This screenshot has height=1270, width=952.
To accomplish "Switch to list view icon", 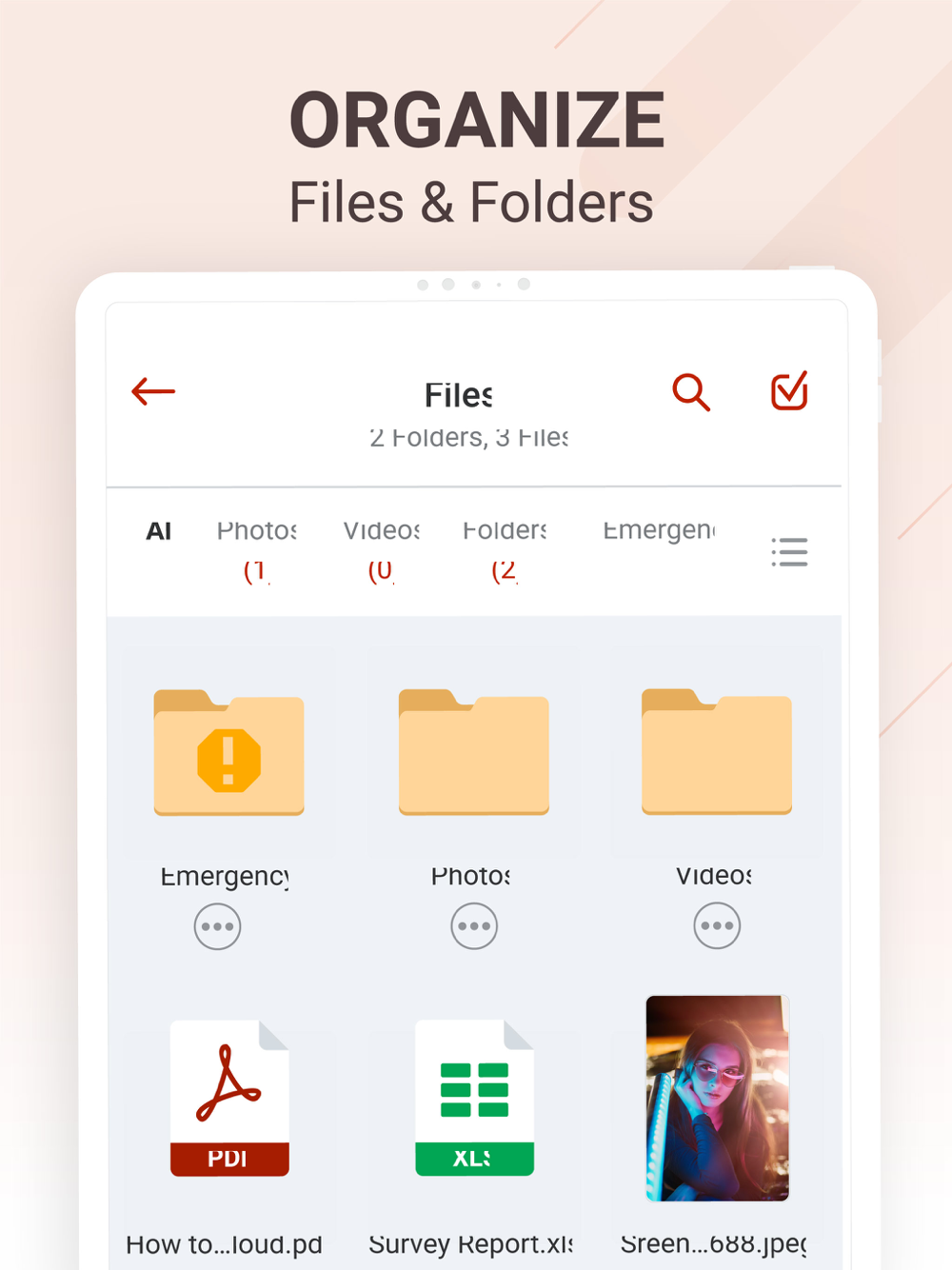I will [789, 552].
